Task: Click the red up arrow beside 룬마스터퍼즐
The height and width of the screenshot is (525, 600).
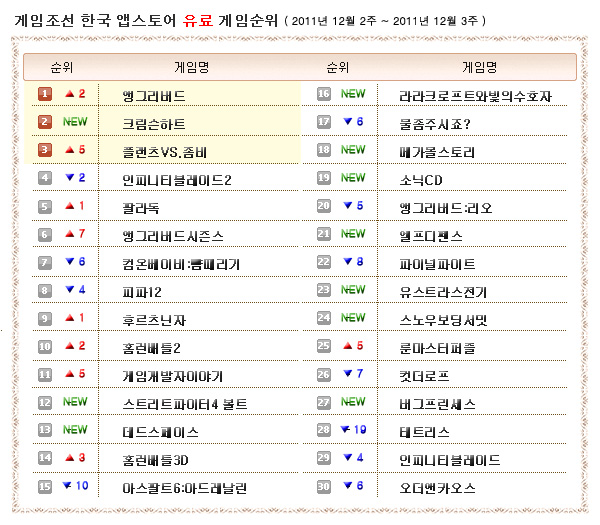Action: coord(348,346)
